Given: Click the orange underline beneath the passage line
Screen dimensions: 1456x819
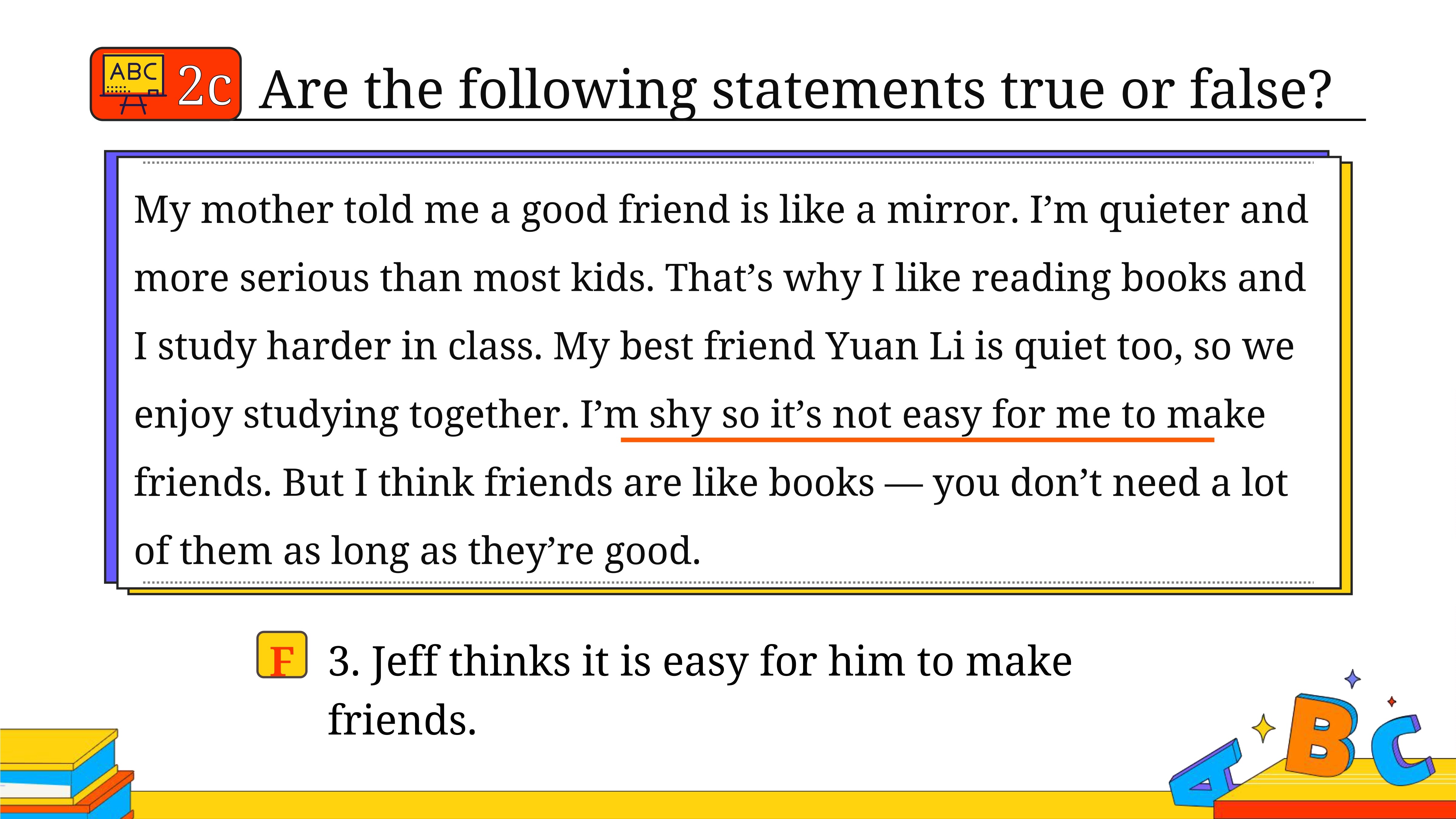Looking at the screenshot, I should [917, 440].
